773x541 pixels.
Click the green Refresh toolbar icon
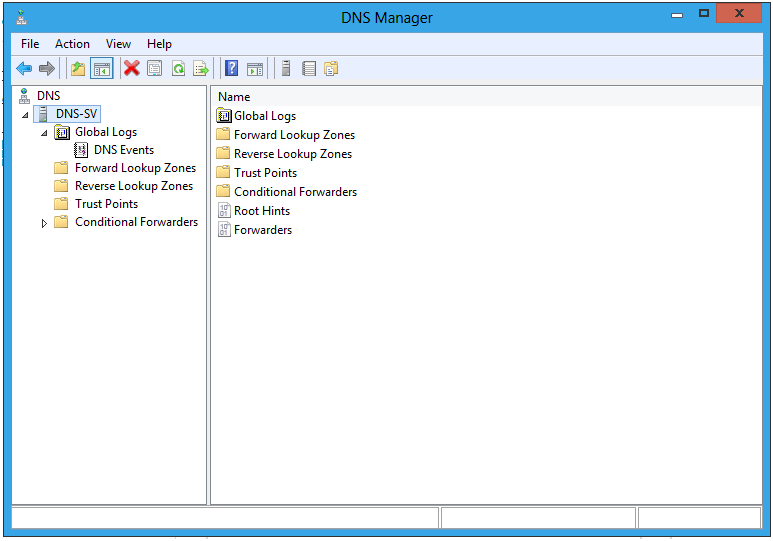tap(178, 69)
